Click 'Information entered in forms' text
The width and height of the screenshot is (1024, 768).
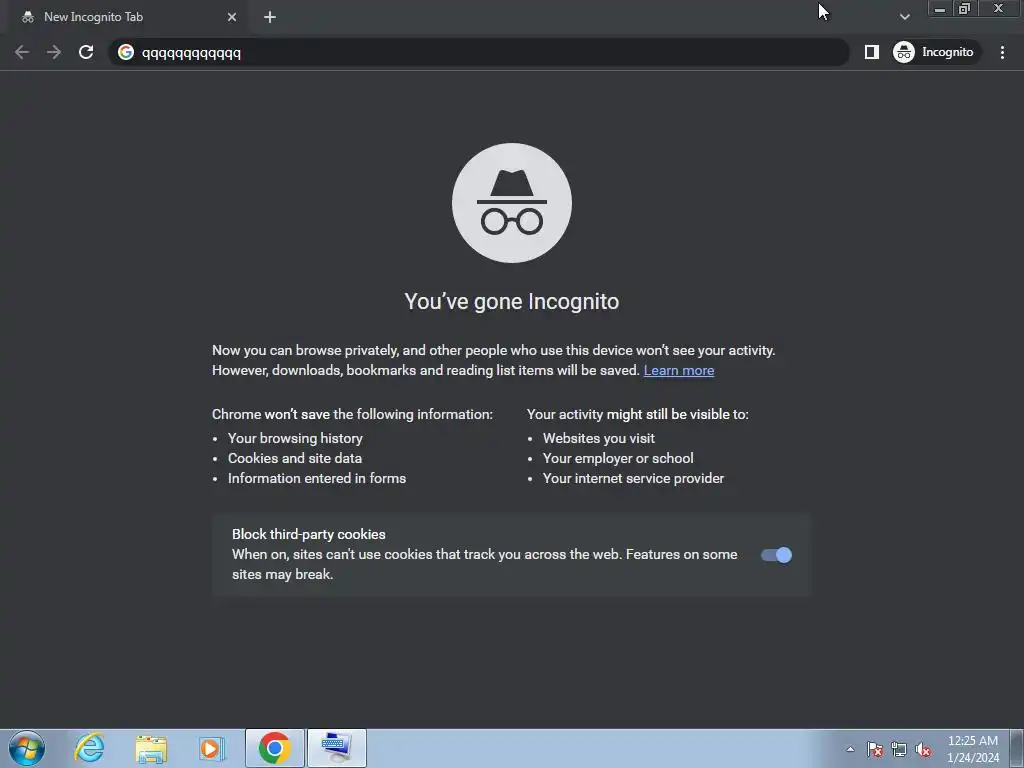[x=317, y=479]
